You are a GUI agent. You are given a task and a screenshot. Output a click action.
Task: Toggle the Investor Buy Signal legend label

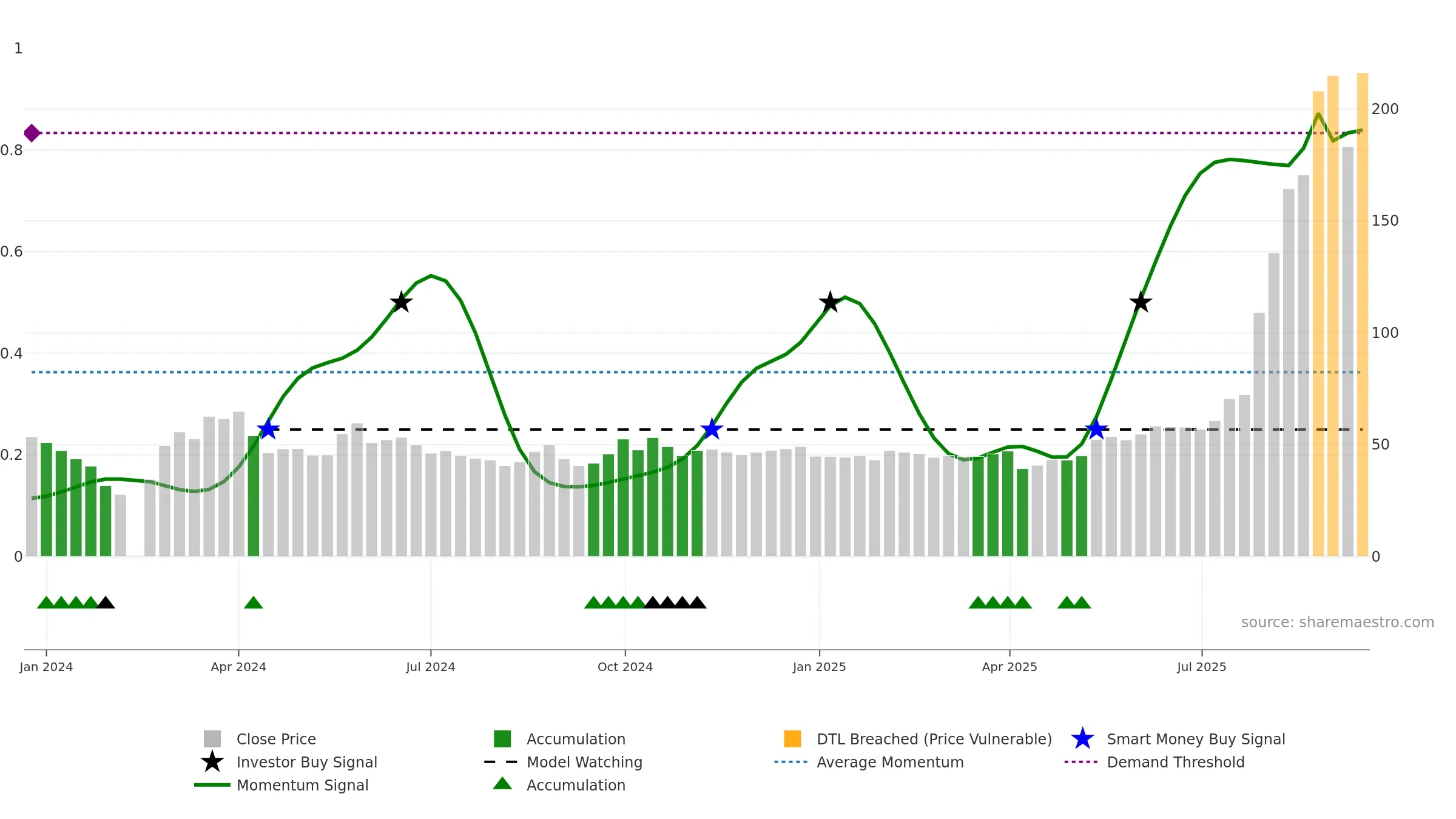[x=307, y=762]
